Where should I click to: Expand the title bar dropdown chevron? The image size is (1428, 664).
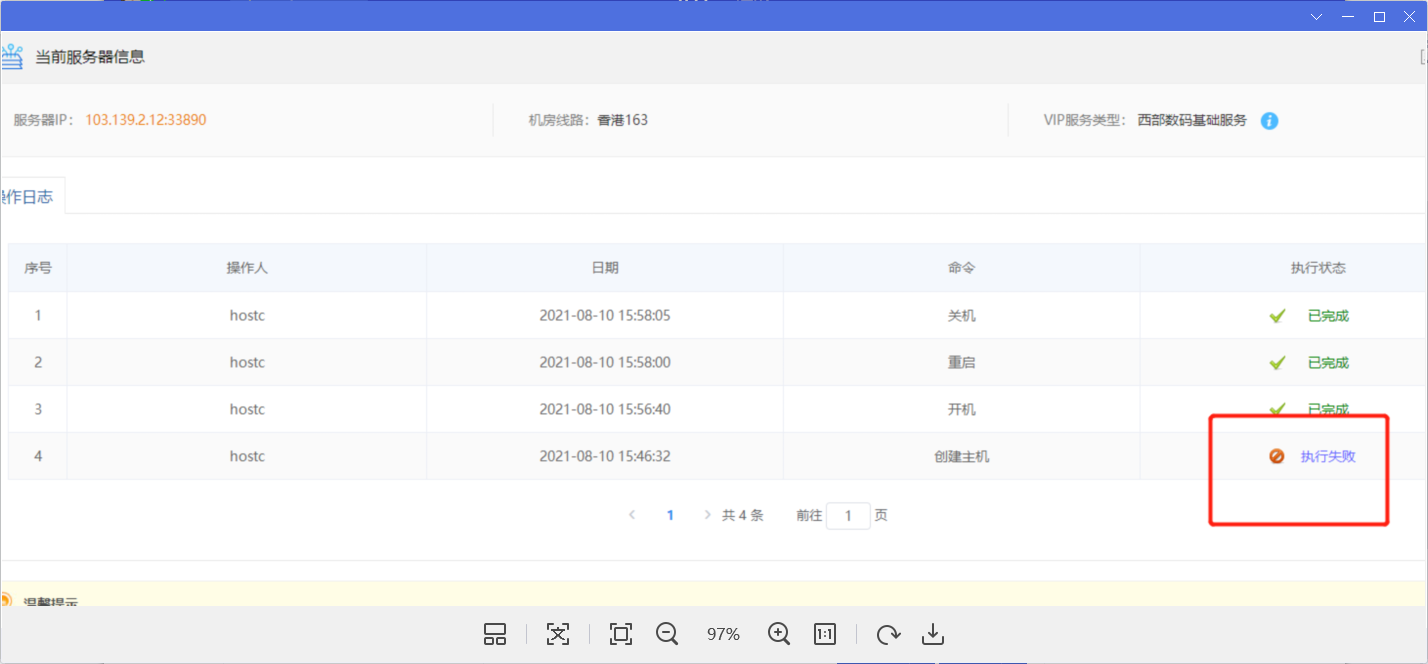1317,17
